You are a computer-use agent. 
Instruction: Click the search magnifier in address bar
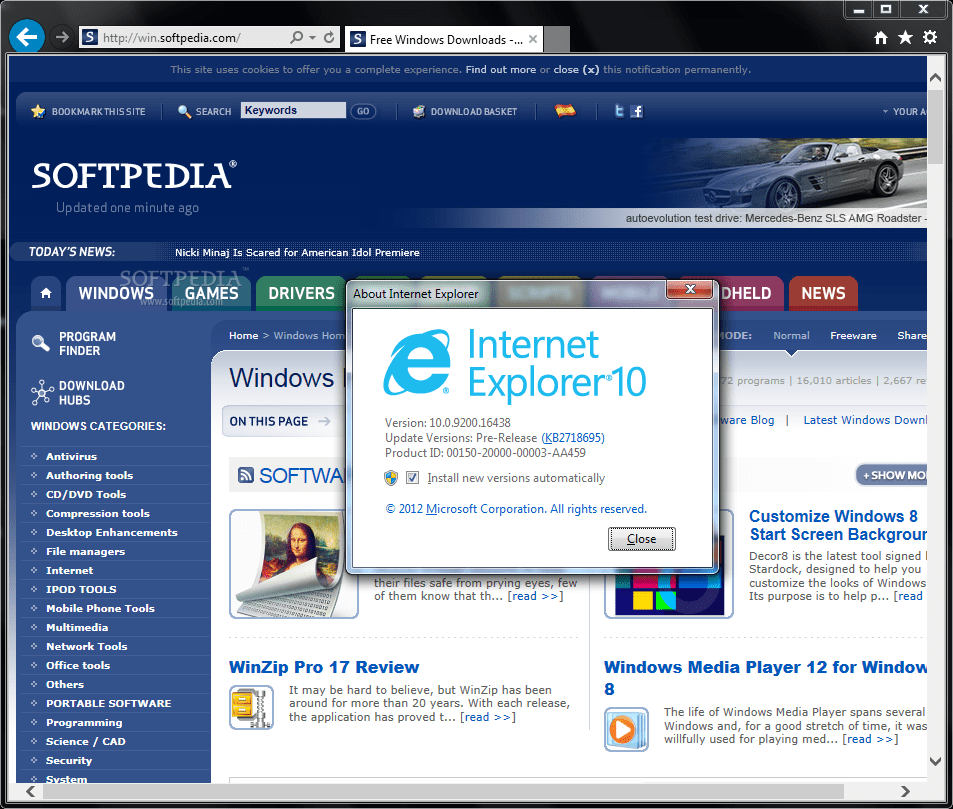[297, 38]
